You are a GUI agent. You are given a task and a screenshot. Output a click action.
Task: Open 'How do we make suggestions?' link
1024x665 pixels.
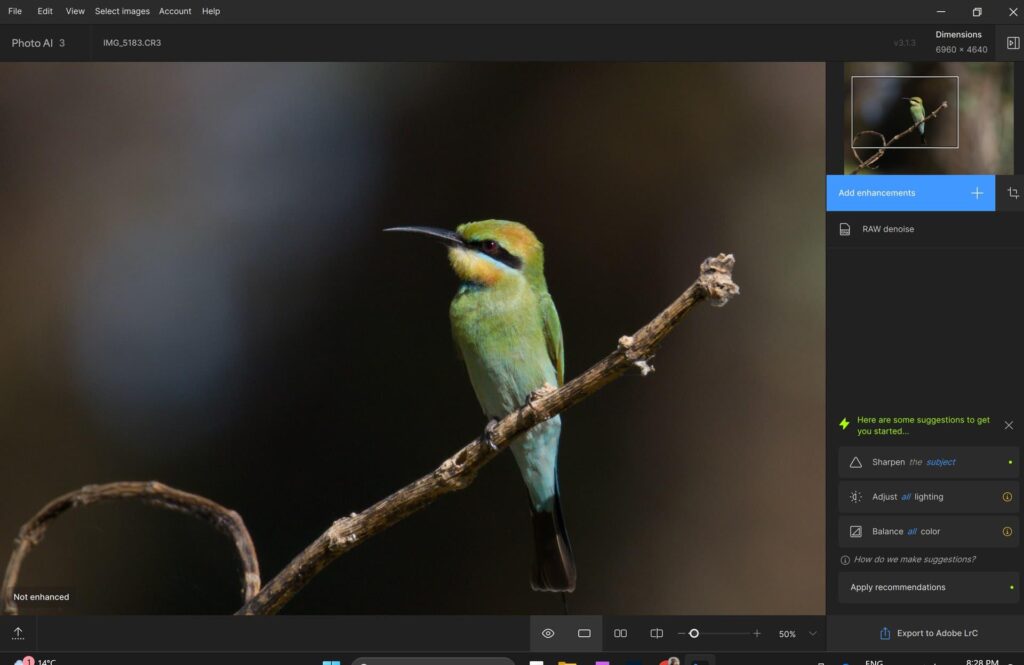point(914,560)
